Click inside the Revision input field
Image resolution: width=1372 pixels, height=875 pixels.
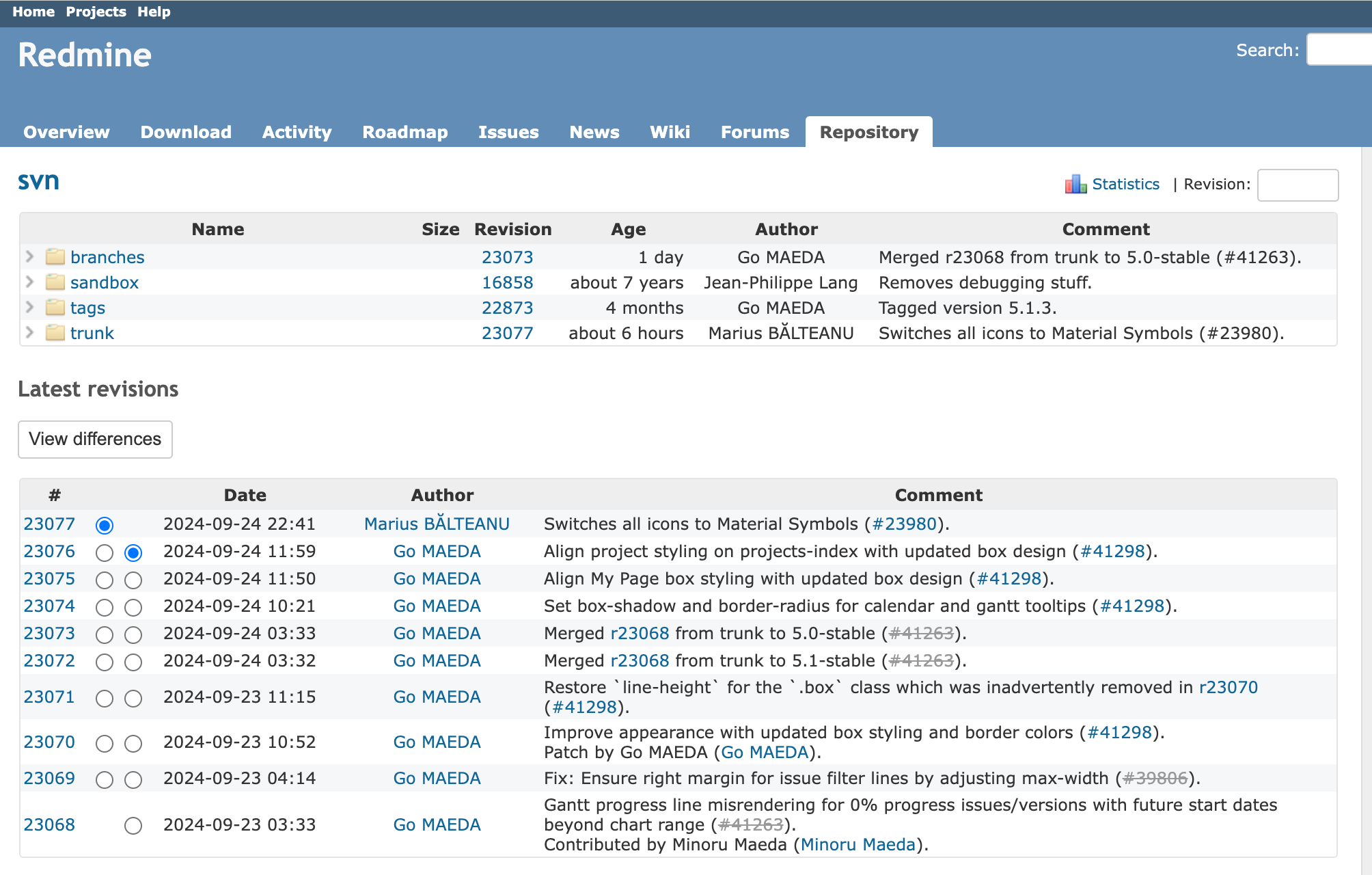point(1298,185)
